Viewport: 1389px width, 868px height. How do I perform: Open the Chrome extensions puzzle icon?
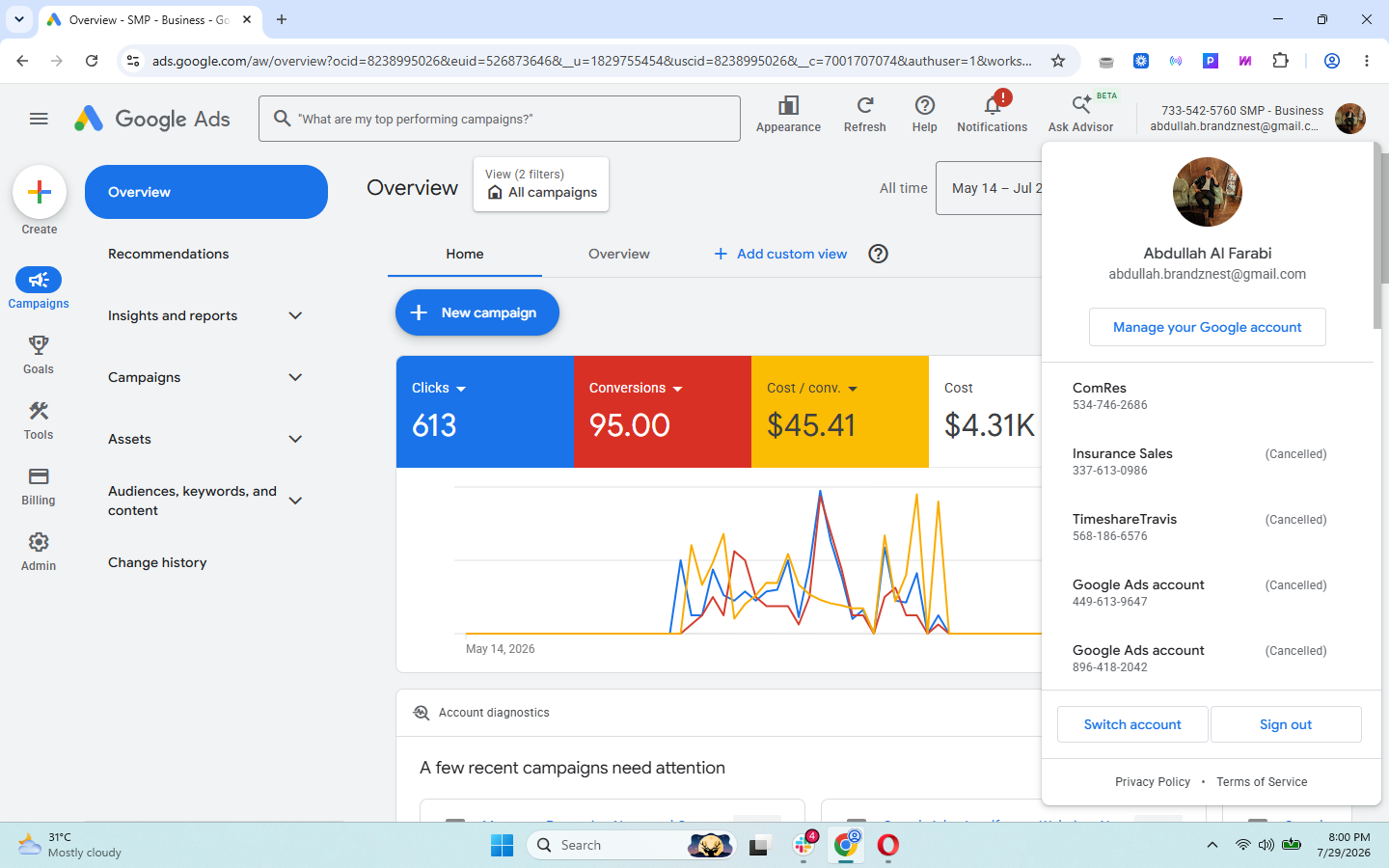click(1281, 61)
